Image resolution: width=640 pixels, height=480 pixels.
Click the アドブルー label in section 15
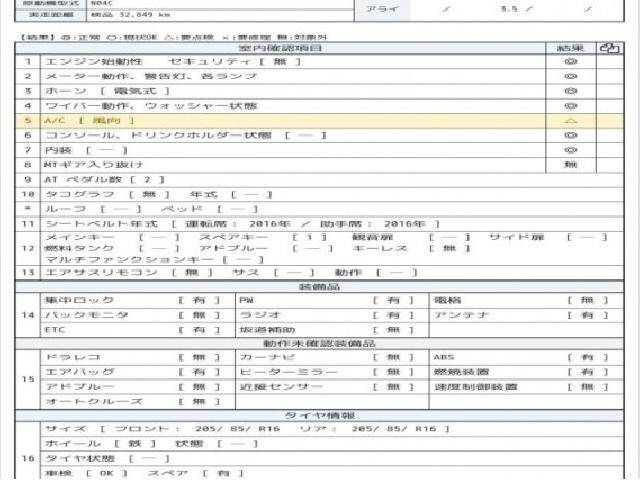80,387
